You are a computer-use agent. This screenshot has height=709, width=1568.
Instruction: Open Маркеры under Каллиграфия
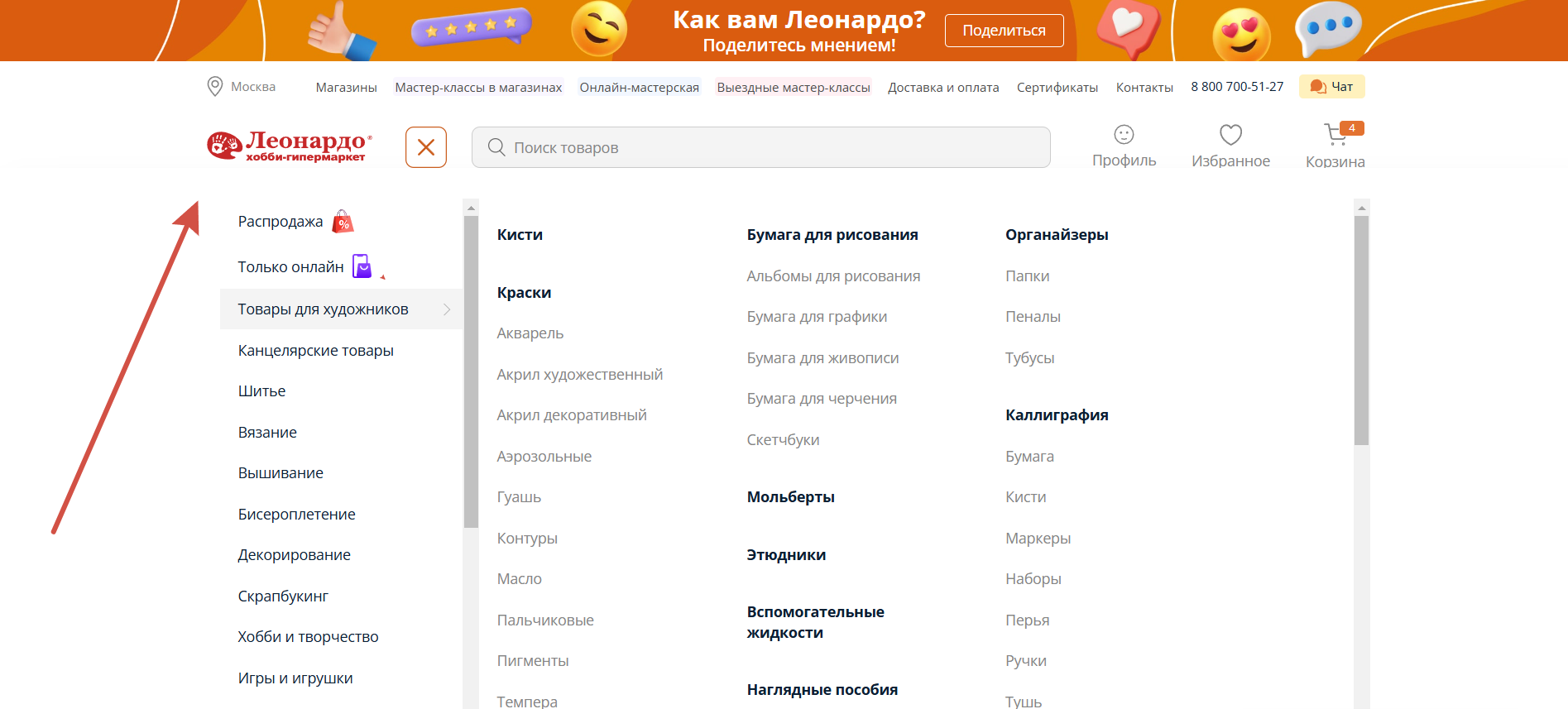click(1038, 539)
